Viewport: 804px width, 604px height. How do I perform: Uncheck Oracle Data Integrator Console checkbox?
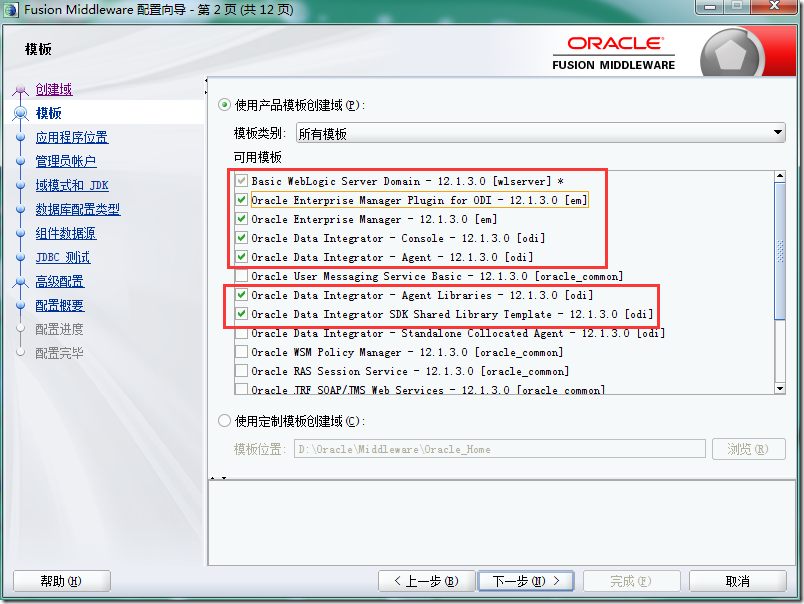(x=242, y=237)
